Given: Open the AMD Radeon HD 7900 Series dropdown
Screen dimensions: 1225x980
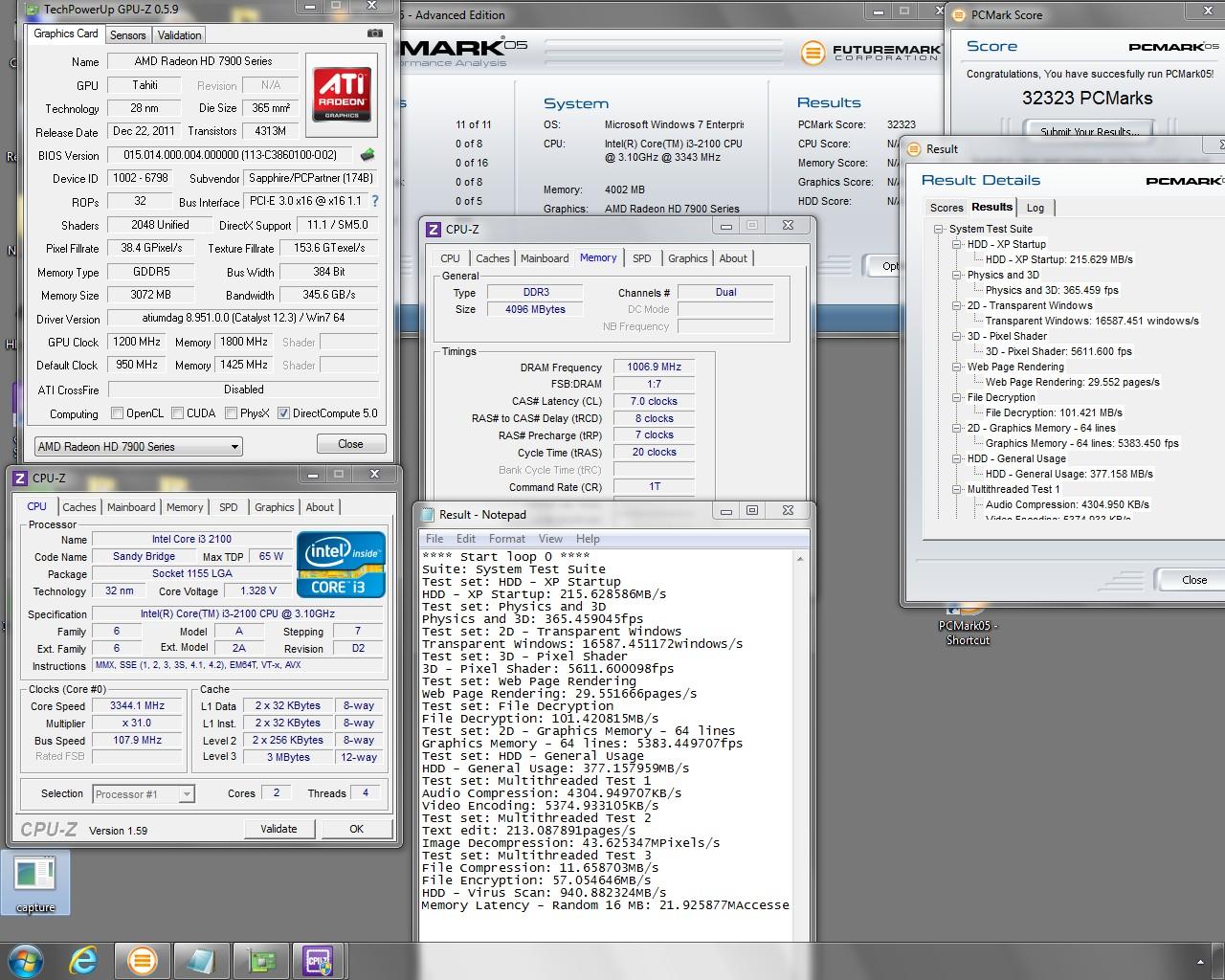Looking at the screenshot, I should click(138, 446).
